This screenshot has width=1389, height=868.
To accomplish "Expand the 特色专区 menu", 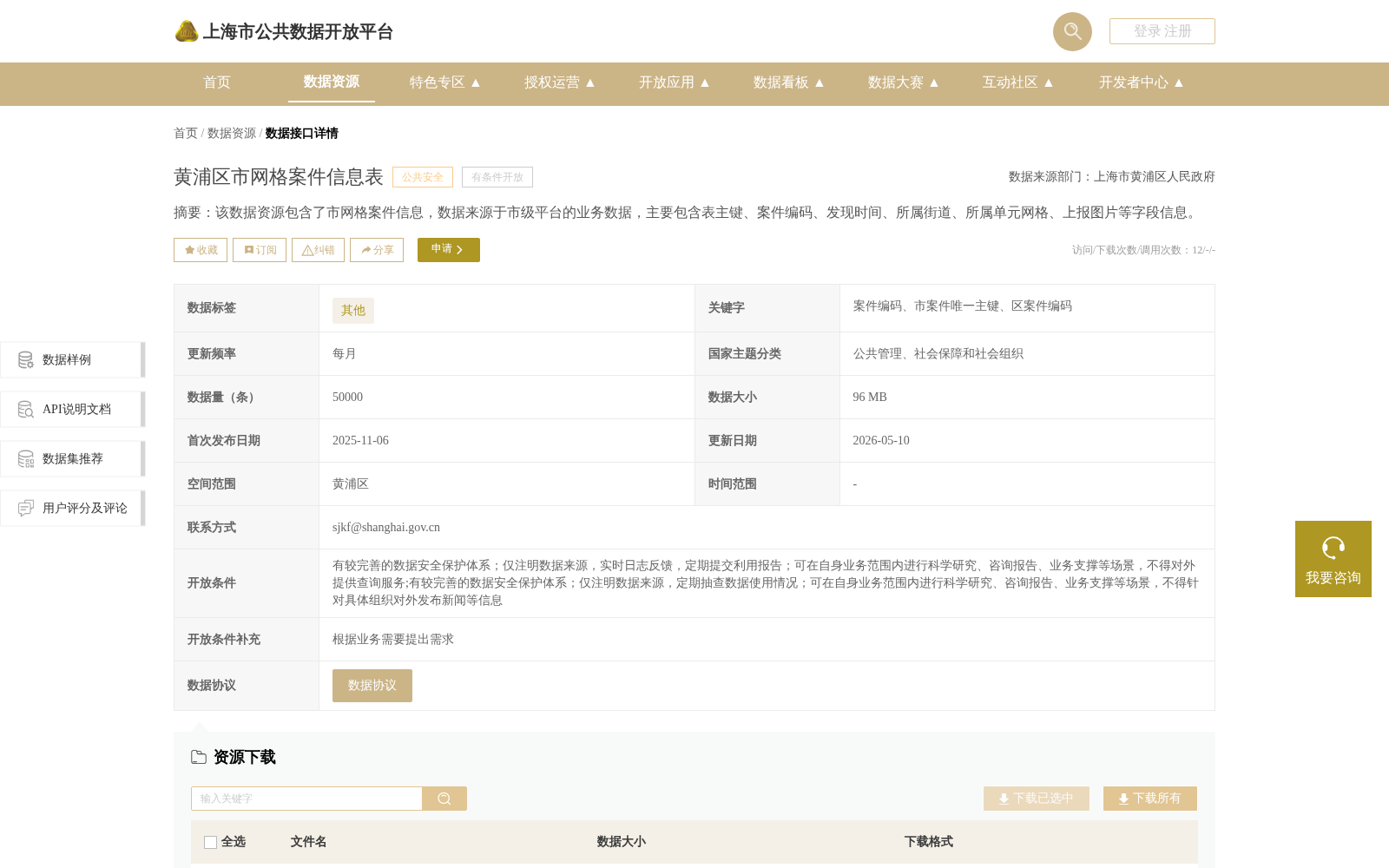I will tap(445, 82).
